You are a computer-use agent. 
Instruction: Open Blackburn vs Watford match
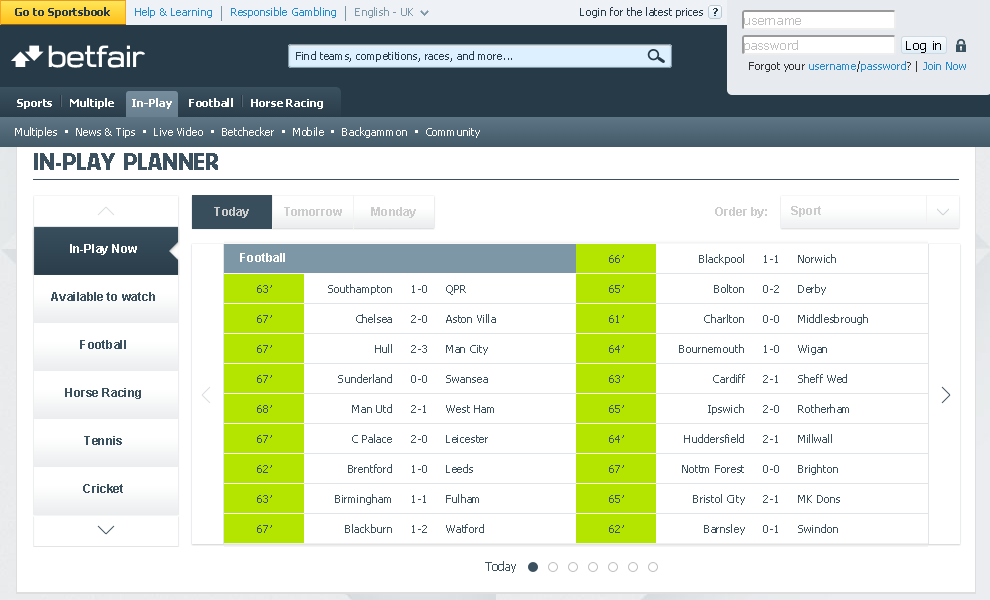[x=400, y=529]
